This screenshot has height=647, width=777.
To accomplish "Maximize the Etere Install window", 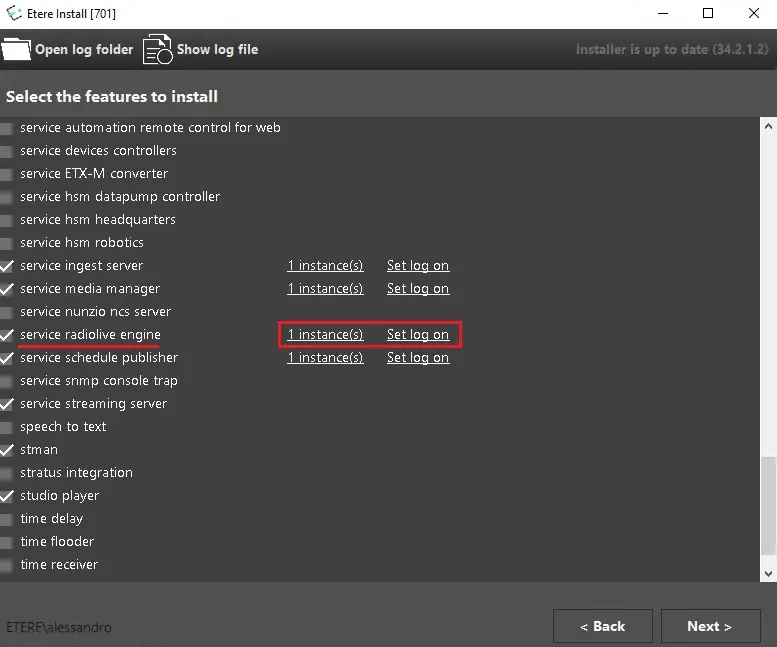I will [708, 13].
